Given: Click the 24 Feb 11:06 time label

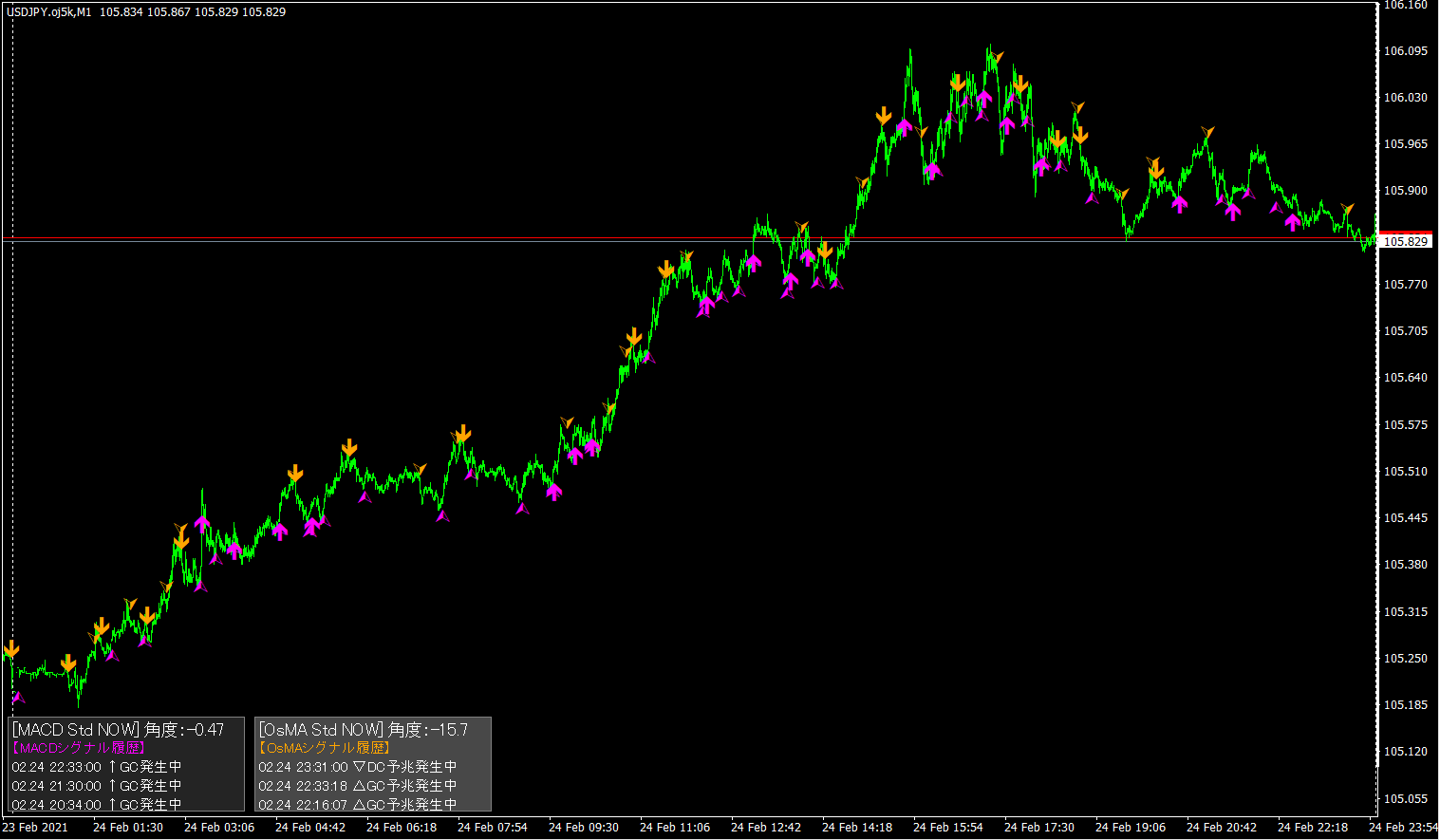Looking at the screenshot, I should [675, 828].
